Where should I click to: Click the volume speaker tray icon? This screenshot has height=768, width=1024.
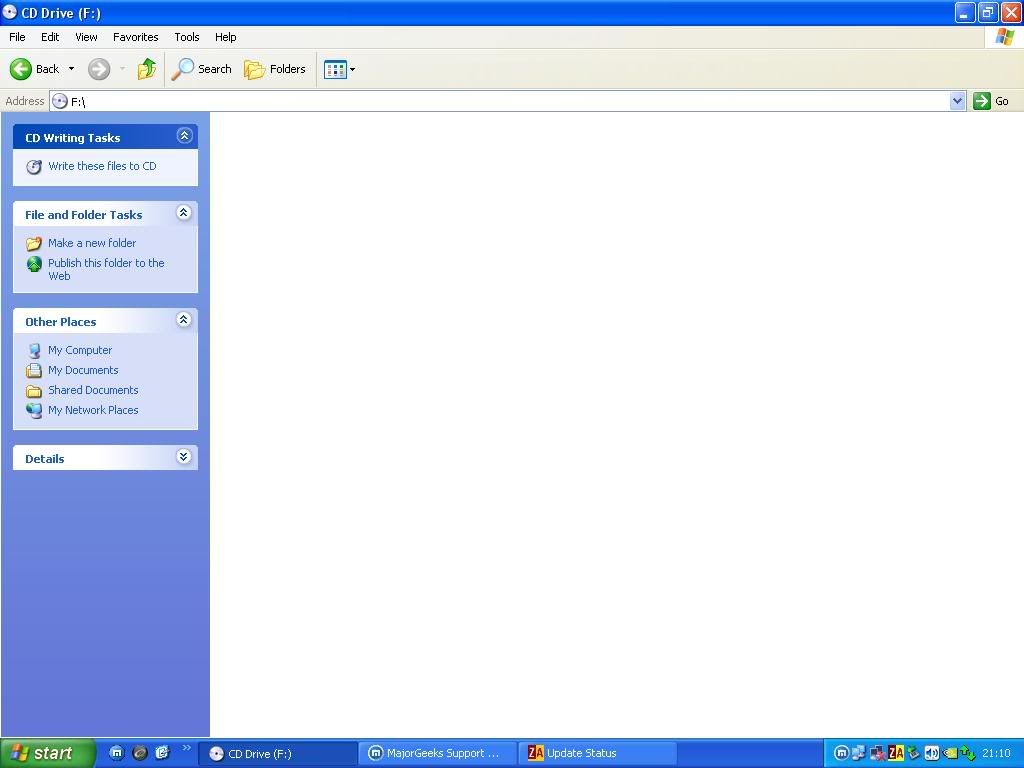click(931, 754)
